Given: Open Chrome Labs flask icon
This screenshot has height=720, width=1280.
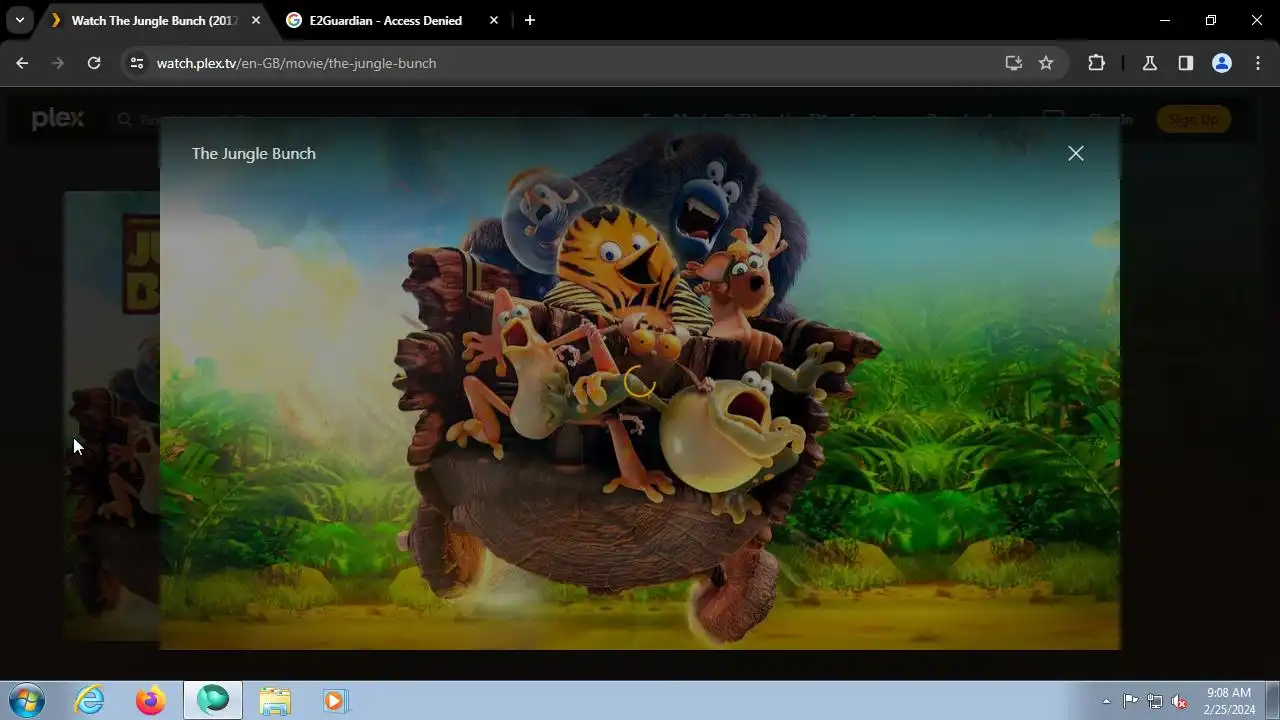Looking at the screenshot, I should coord(1150,63).
